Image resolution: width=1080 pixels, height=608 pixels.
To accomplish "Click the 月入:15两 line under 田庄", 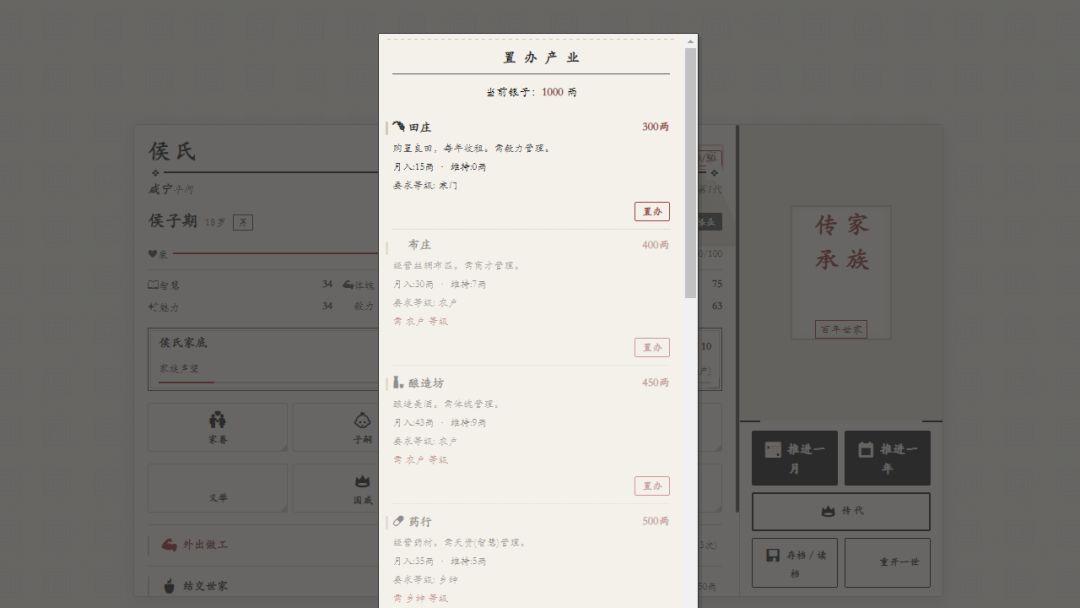I will click(439, 167).
